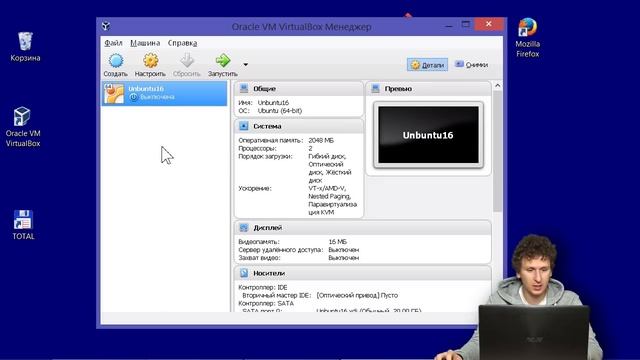Click the details pane scroll up arrow
Screen dimensions: 640x360
pyautogui.click(x=498, y=86)
